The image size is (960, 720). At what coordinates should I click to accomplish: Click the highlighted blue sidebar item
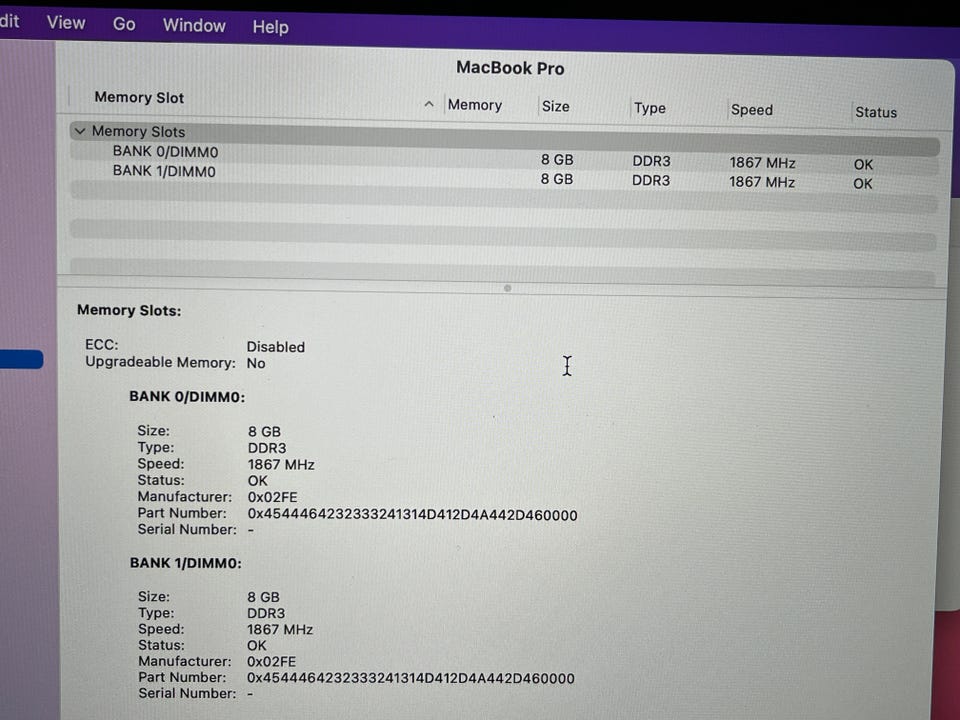[x=21, y=359]
